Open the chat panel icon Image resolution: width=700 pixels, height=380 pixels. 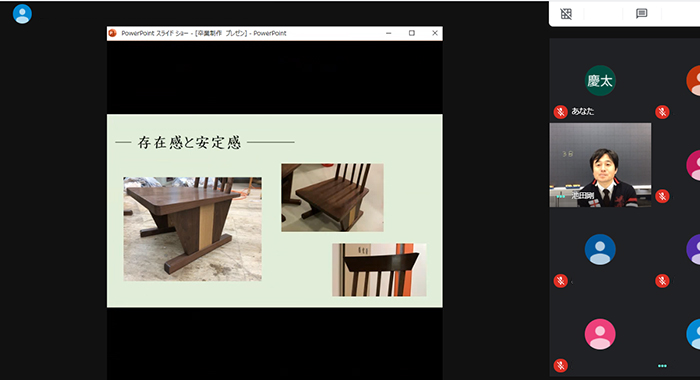(x=642, y=14)
